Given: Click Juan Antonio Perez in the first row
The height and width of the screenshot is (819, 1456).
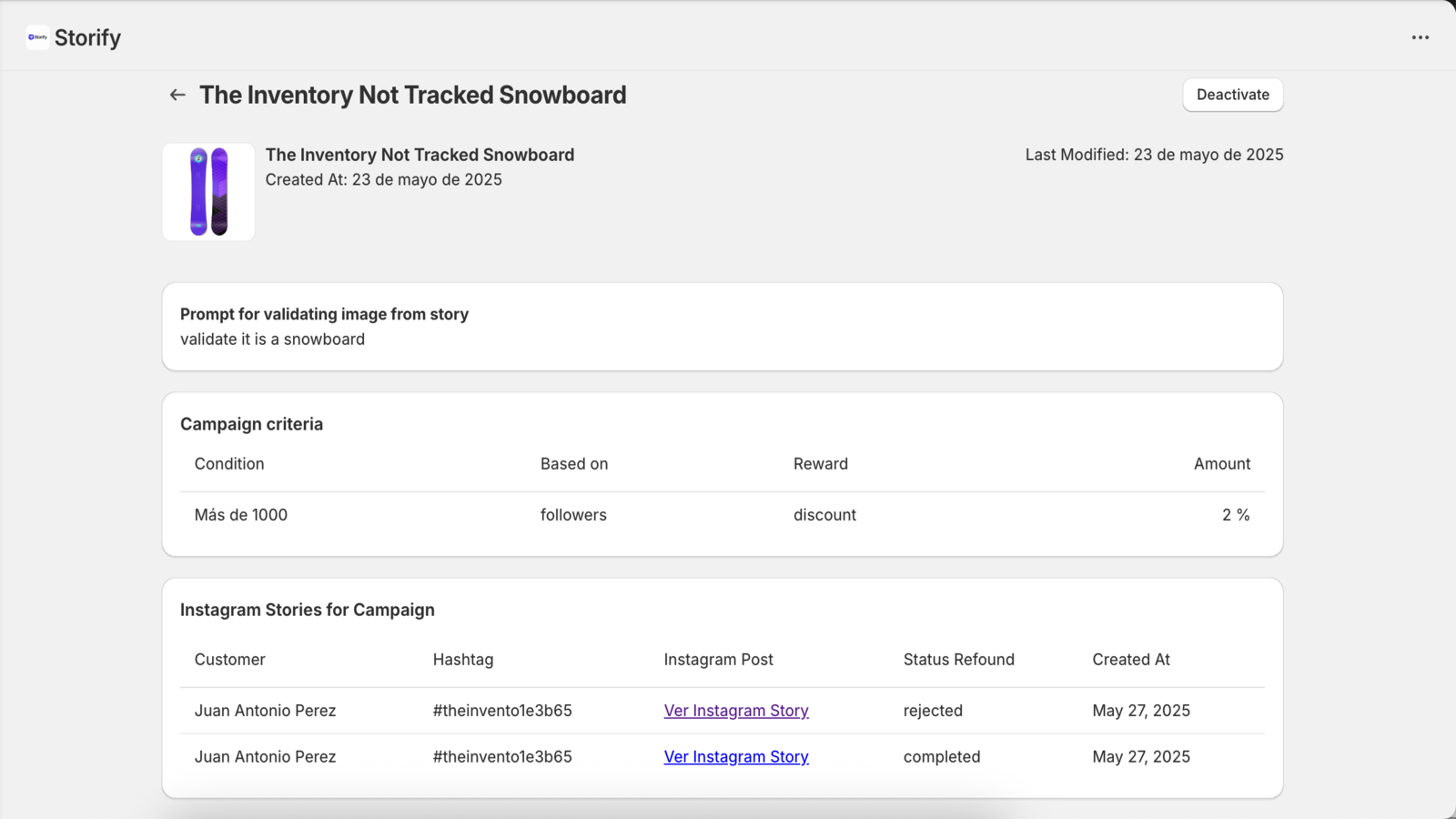Looking at the screenshot, I should [265, 711].
